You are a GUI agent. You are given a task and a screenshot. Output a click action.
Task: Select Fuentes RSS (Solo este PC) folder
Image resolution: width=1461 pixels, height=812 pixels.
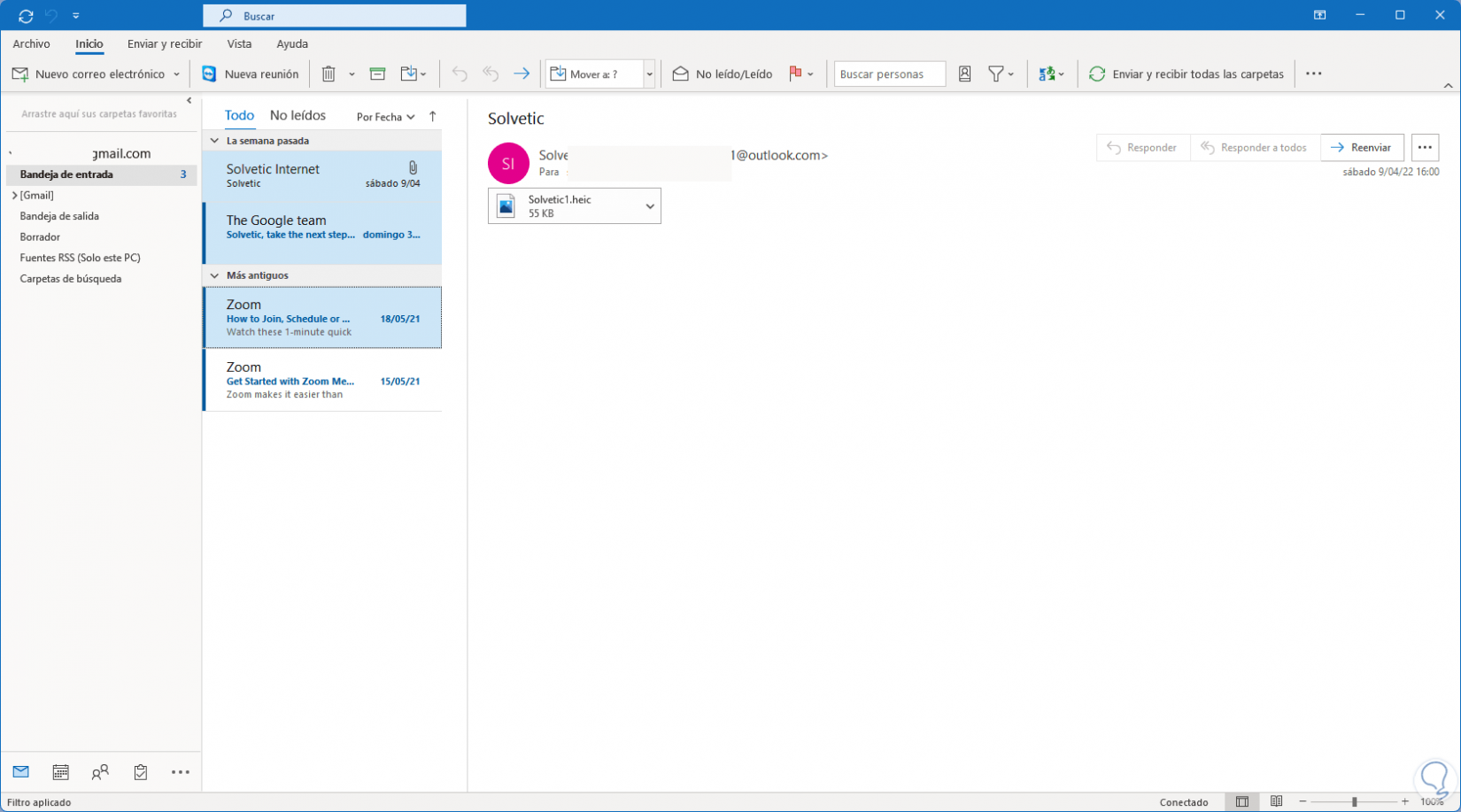(x=80, y=258)
